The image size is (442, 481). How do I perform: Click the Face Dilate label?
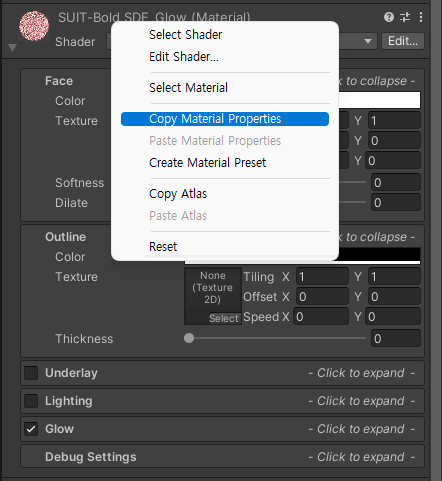click(x=71, y=203)
